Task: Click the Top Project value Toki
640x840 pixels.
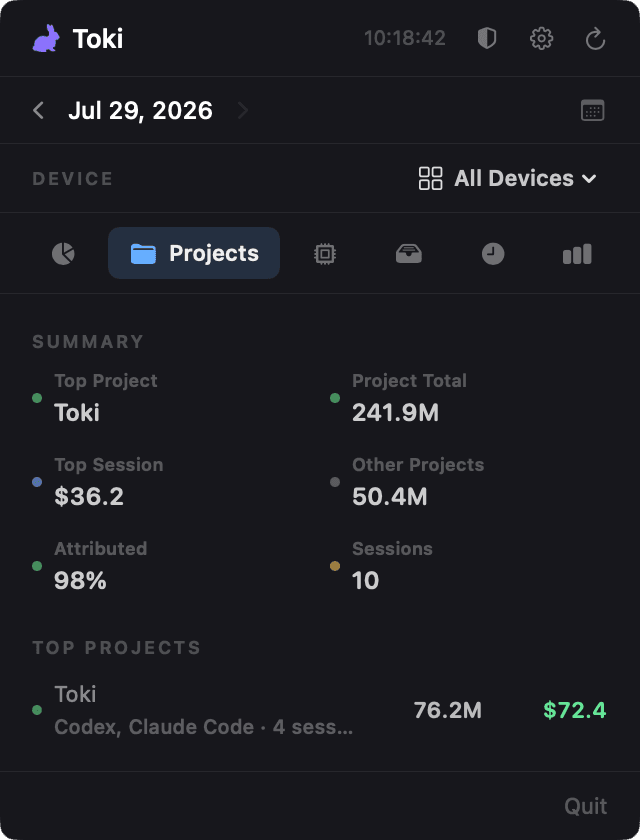Action: tap(77, 412)
